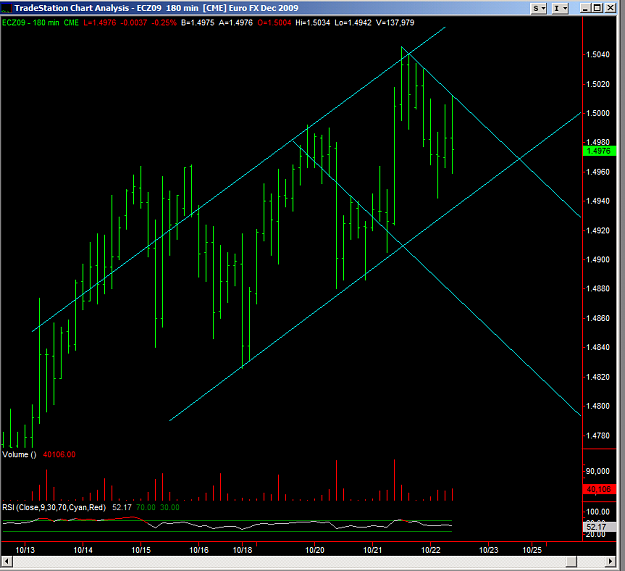Click the 10/25 date label
The height and width of the screenshot is (571, 625).
(x=532, y=550)
